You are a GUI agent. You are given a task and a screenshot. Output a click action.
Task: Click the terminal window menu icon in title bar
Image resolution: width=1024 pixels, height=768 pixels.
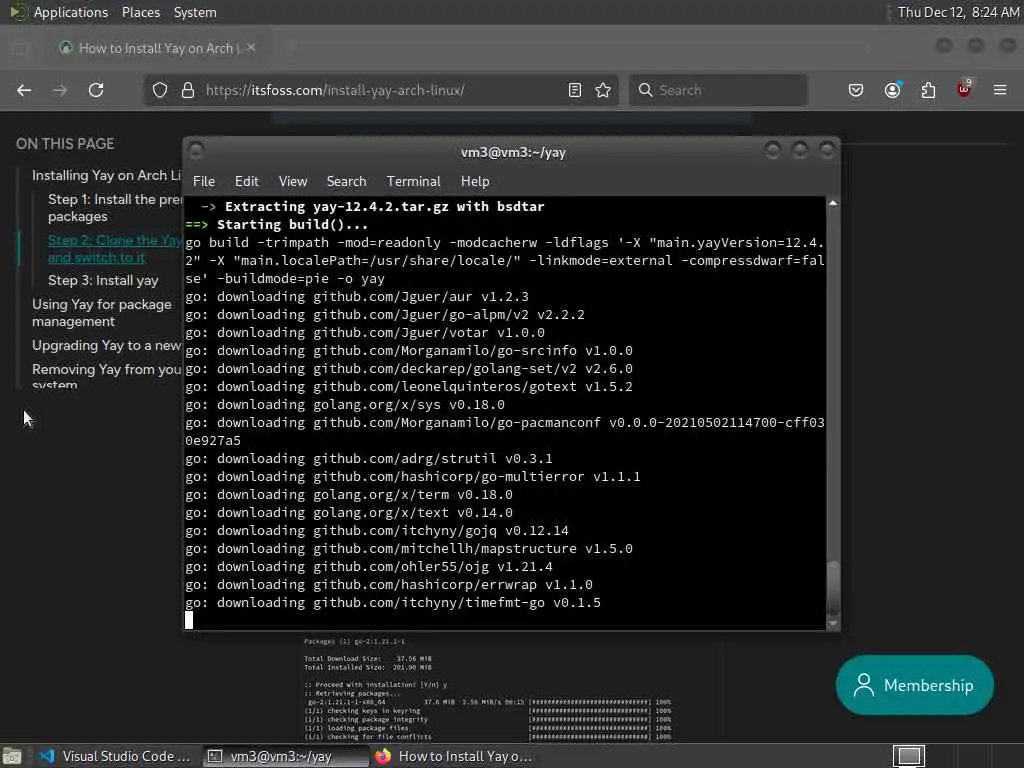196,151
